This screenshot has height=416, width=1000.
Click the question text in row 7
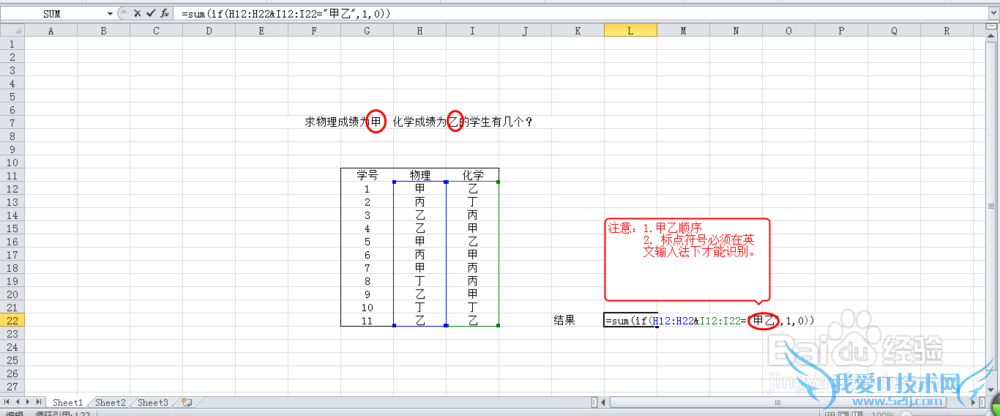tap(419, 123)
